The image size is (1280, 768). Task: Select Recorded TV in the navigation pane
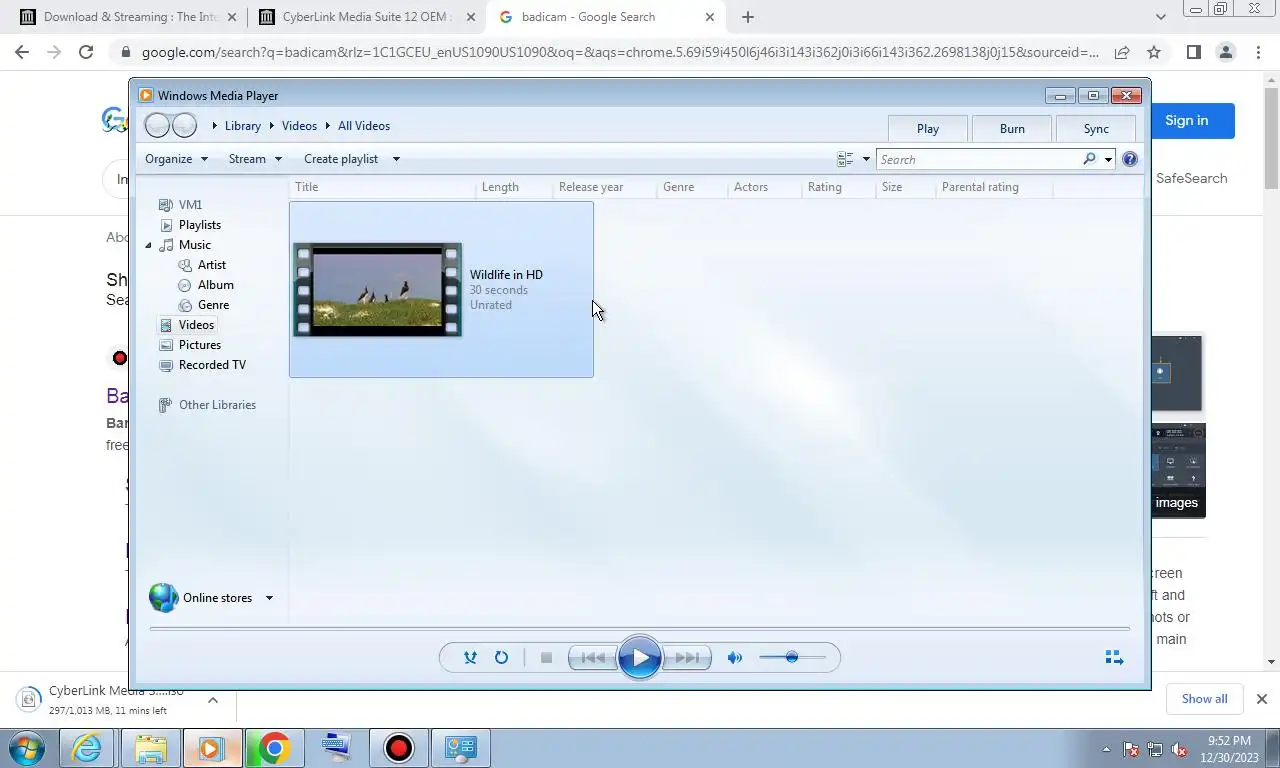[x=212, y=365]
